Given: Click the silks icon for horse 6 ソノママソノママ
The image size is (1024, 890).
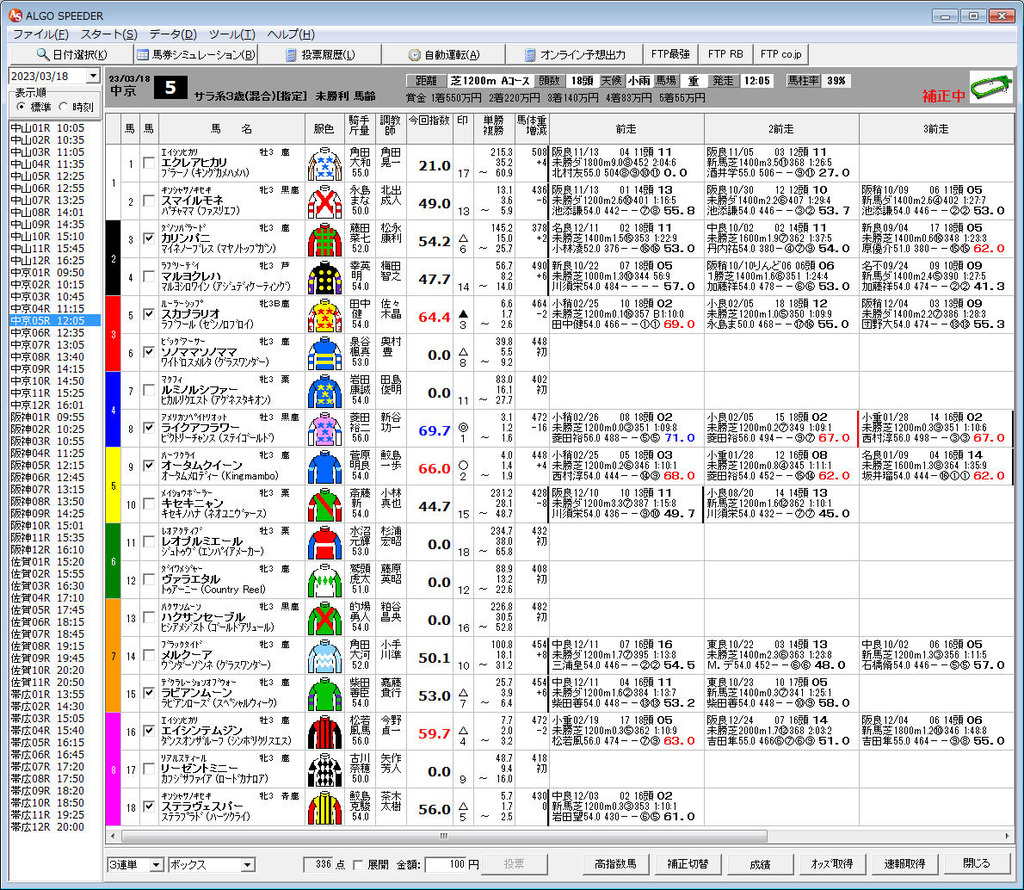Looking at the screenshot, I should coord(325,353).
